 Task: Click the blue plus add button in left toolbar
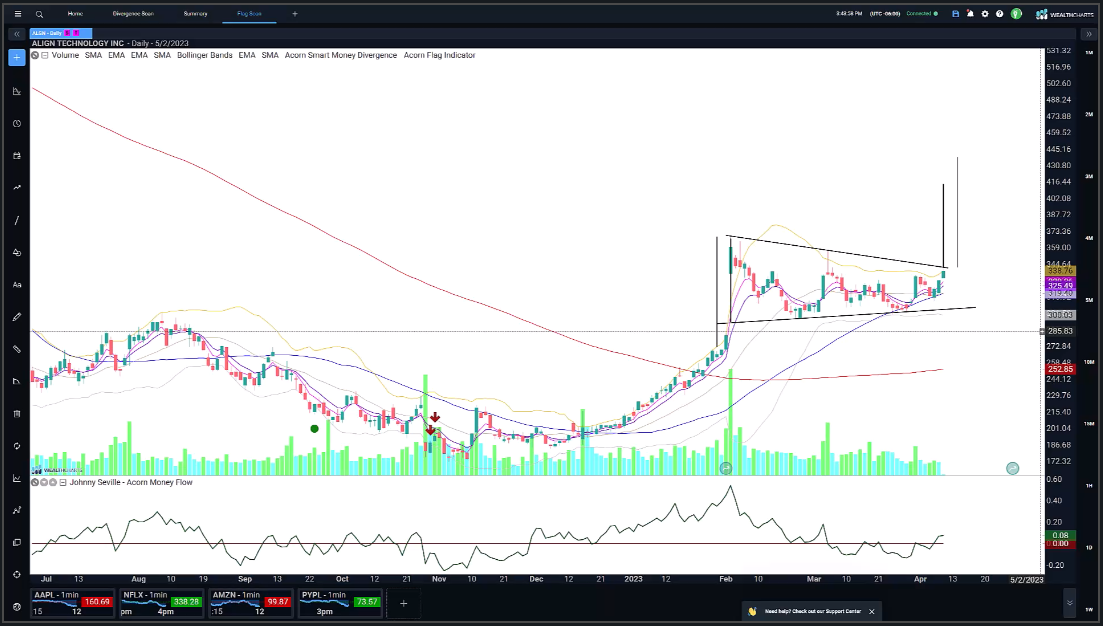click(x=17, y=58)
